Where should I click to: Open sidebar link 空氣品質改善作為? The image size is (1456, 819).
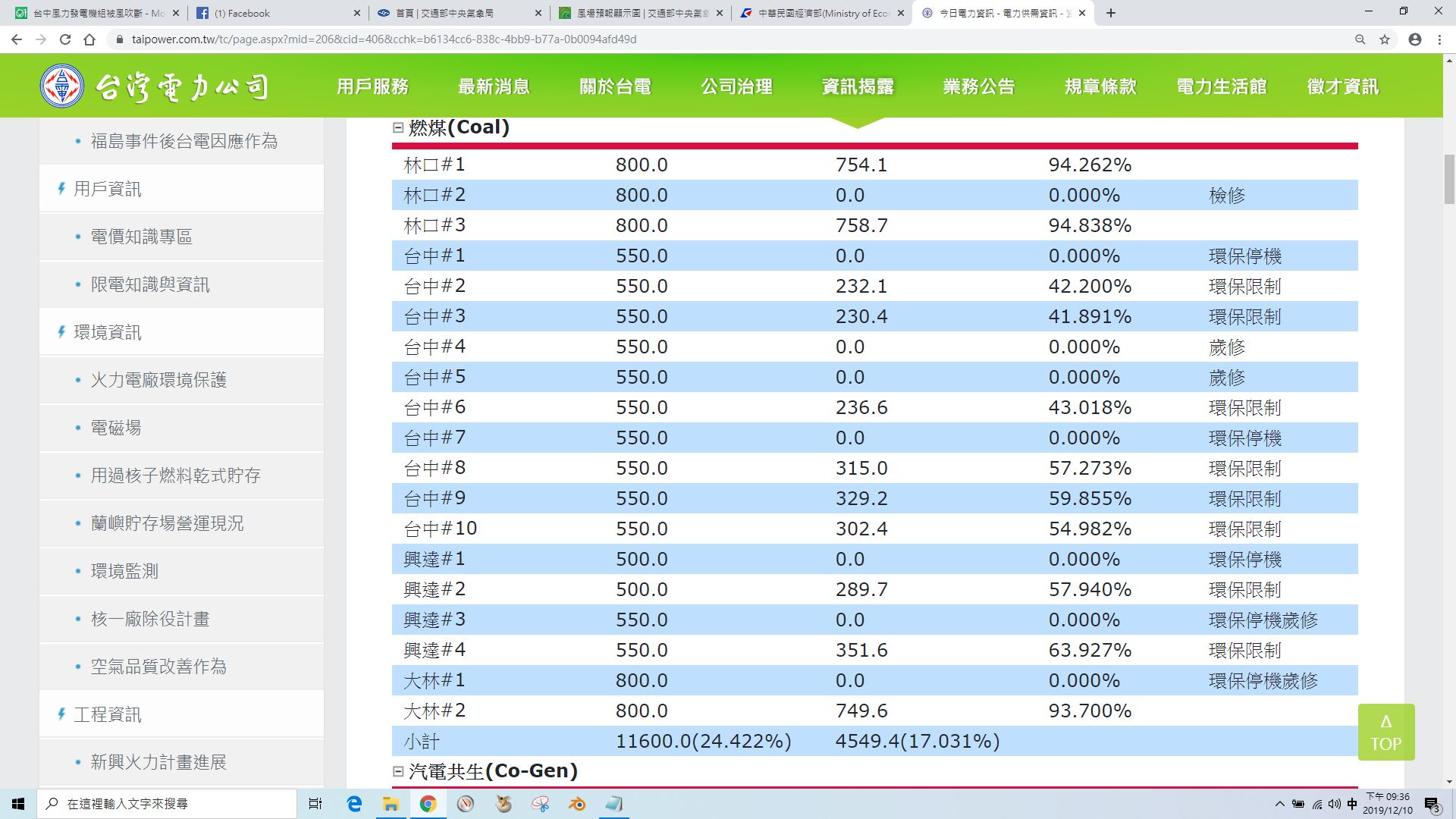point(158,667)
